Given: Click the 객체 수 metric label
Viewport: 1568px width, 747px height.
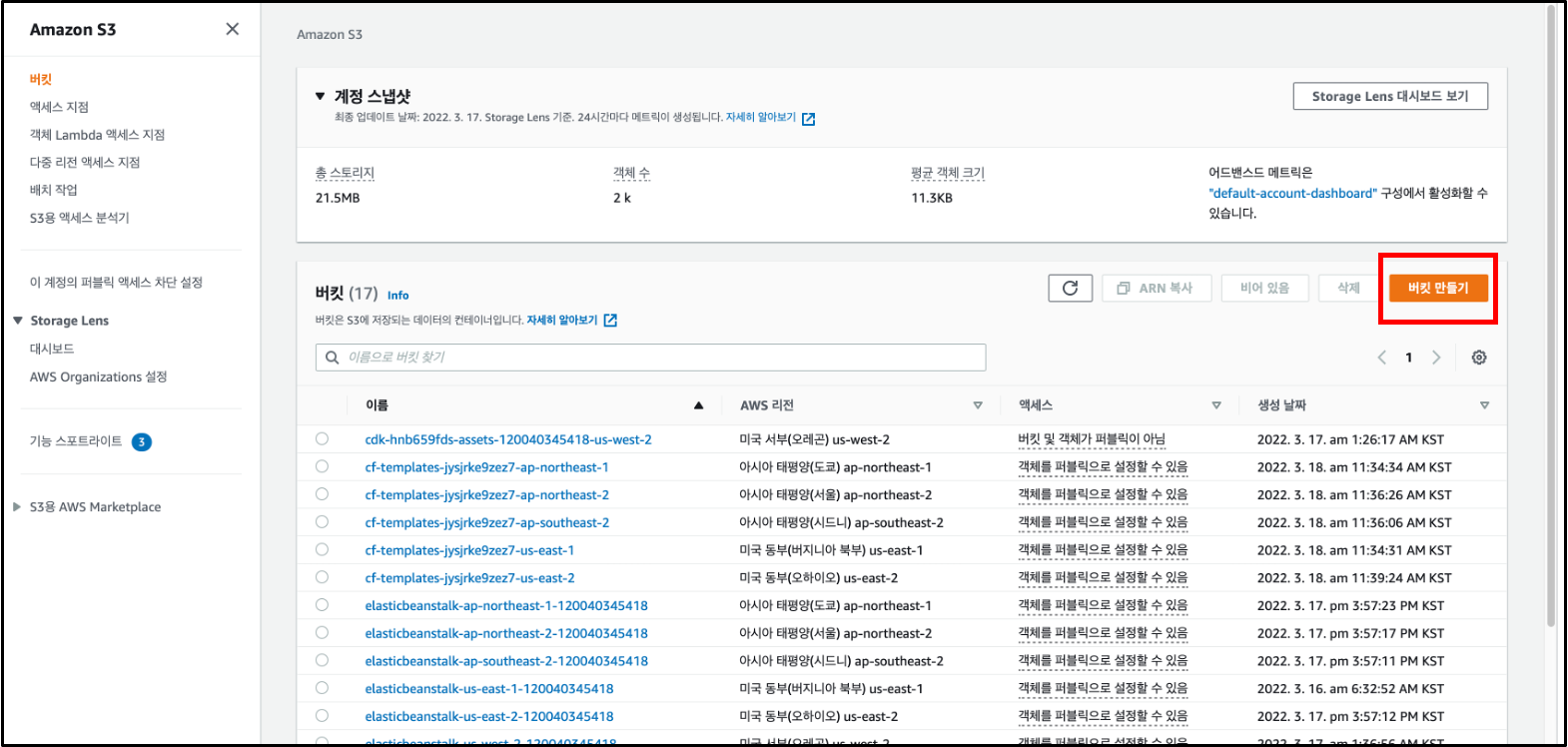Looking at the screenshot, I should click(632, 174).
